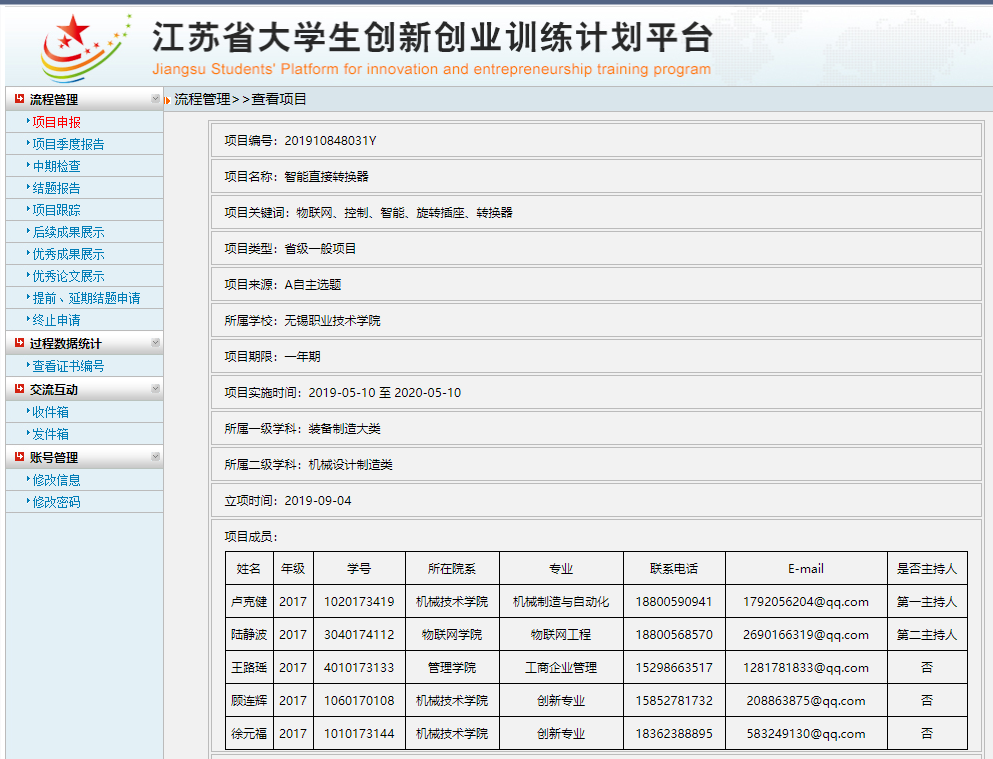Go to 修改密码 under 账号管理
The height and width of the screenshot is (759, 993).
point(56,502)
